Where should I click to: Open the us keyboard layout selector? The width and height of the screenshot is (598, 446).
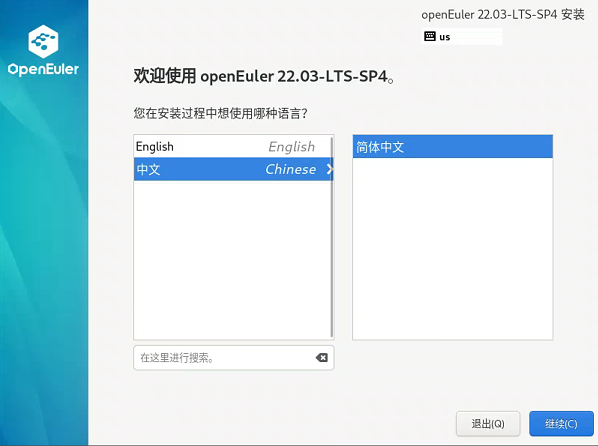pyautogui.click(x=461, y=37)
